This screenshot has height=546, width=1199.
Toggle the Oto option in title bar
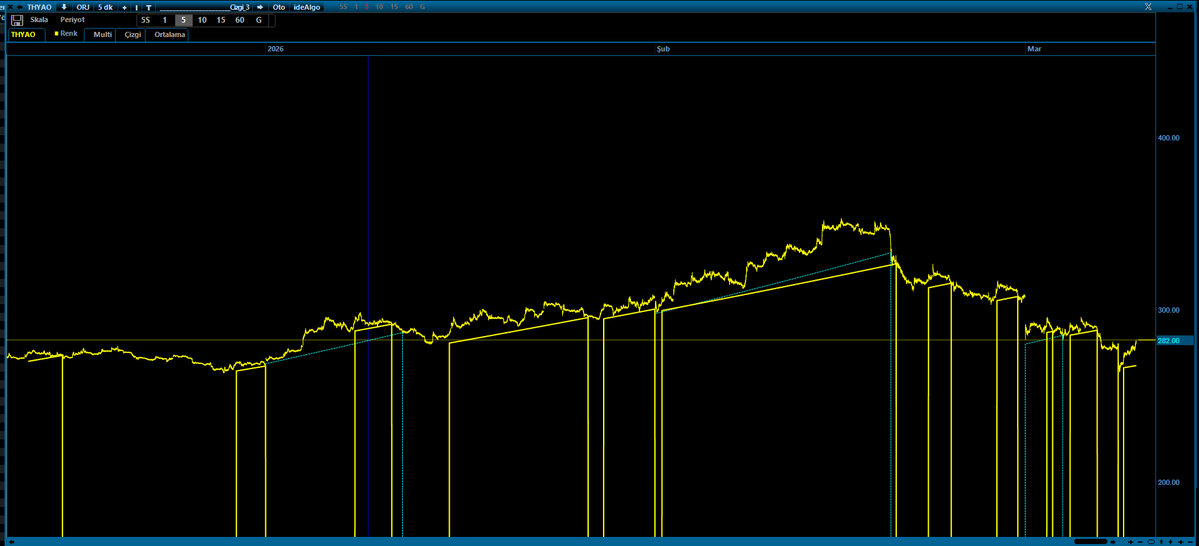coord(279,7)
